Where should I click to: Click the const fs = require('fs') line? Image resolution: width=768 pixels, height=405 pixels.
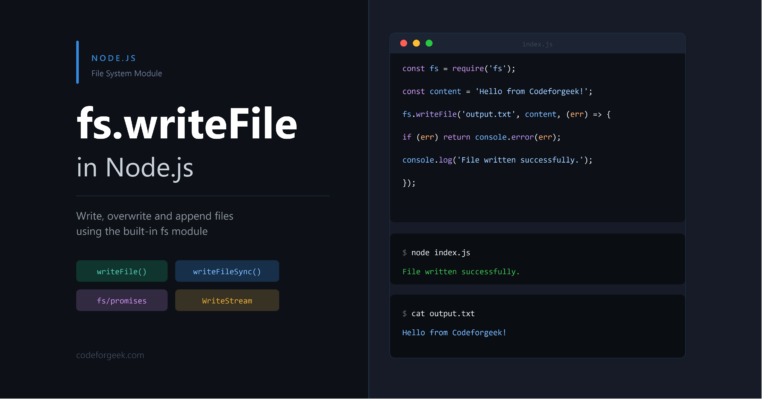pyautogui.click(x=458, y=69)
